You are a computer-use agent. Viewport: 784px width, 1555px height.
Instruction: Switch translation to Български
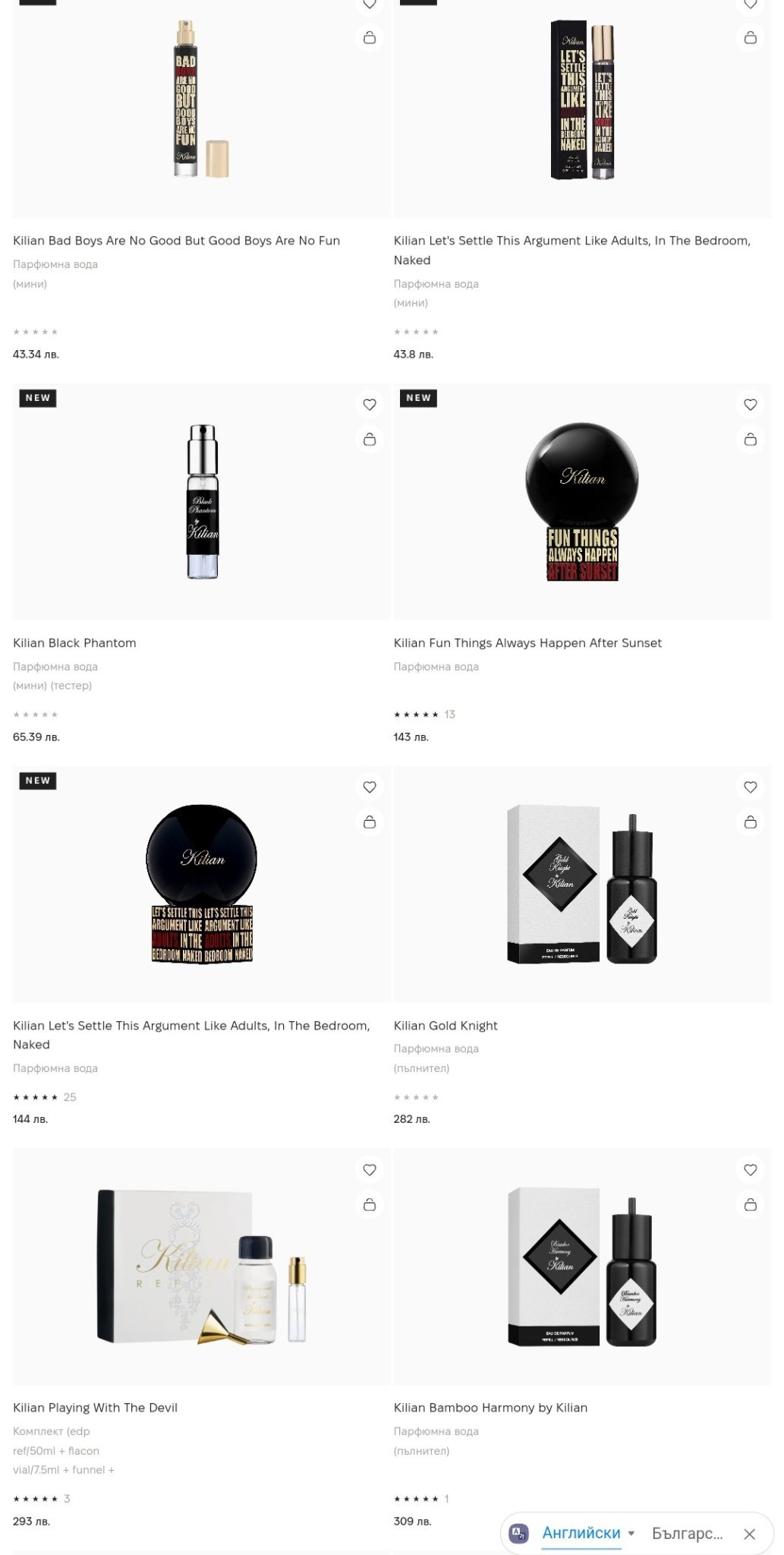click(687, 1533)
